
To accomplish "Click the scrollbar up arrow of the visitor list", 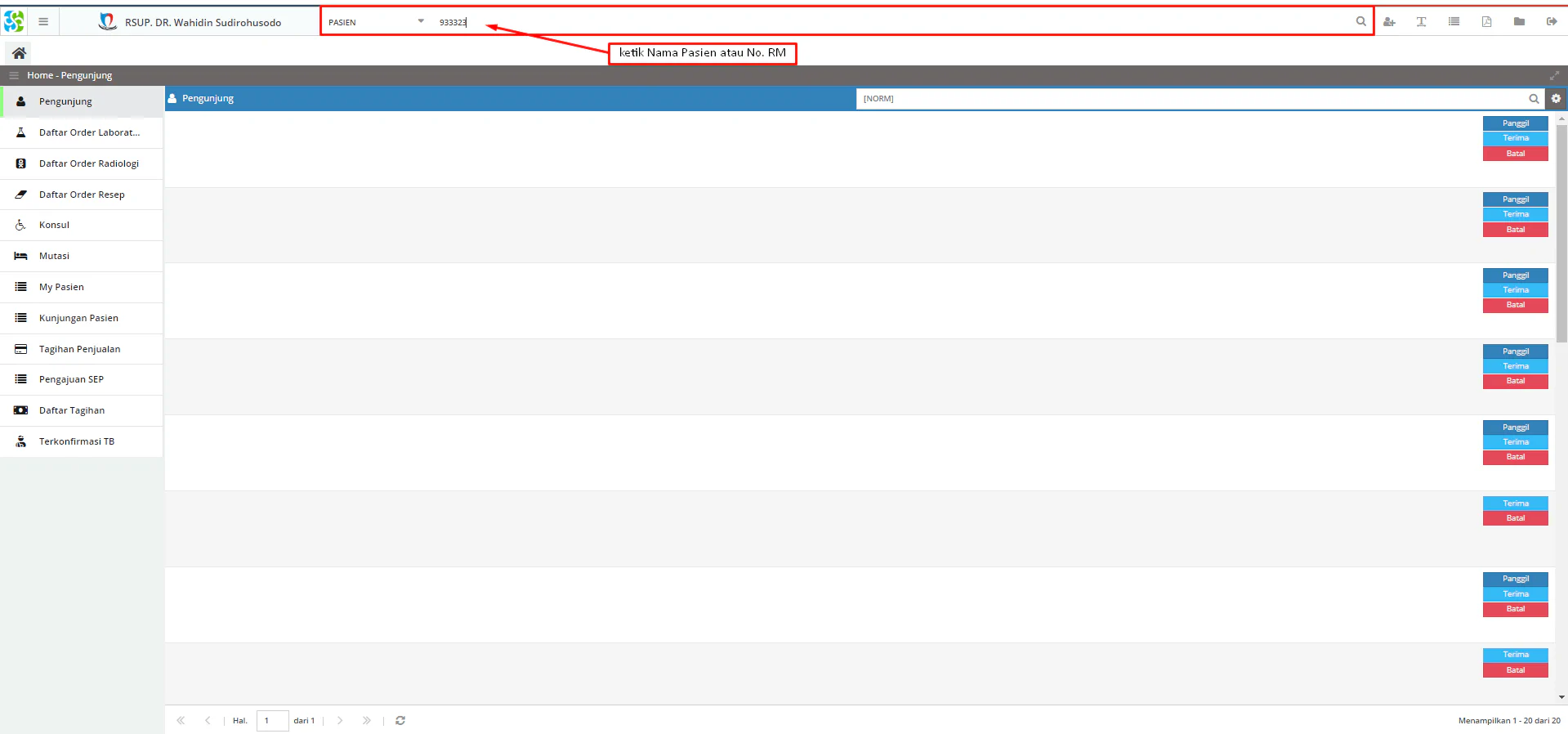I will (1561, 119).
